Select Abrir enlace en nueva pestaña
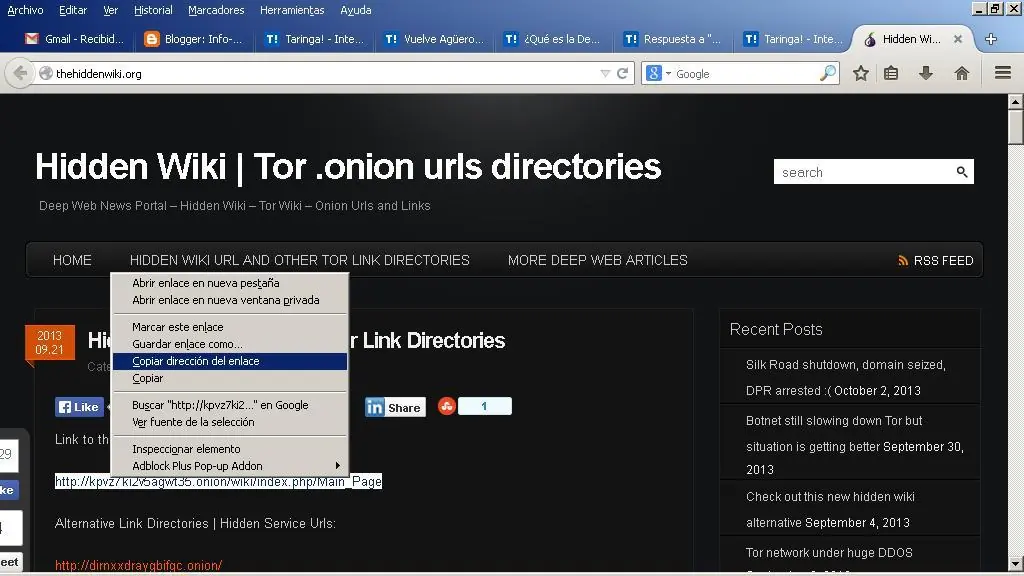This screenshot has width=1024, height=576. pos(230,283)
